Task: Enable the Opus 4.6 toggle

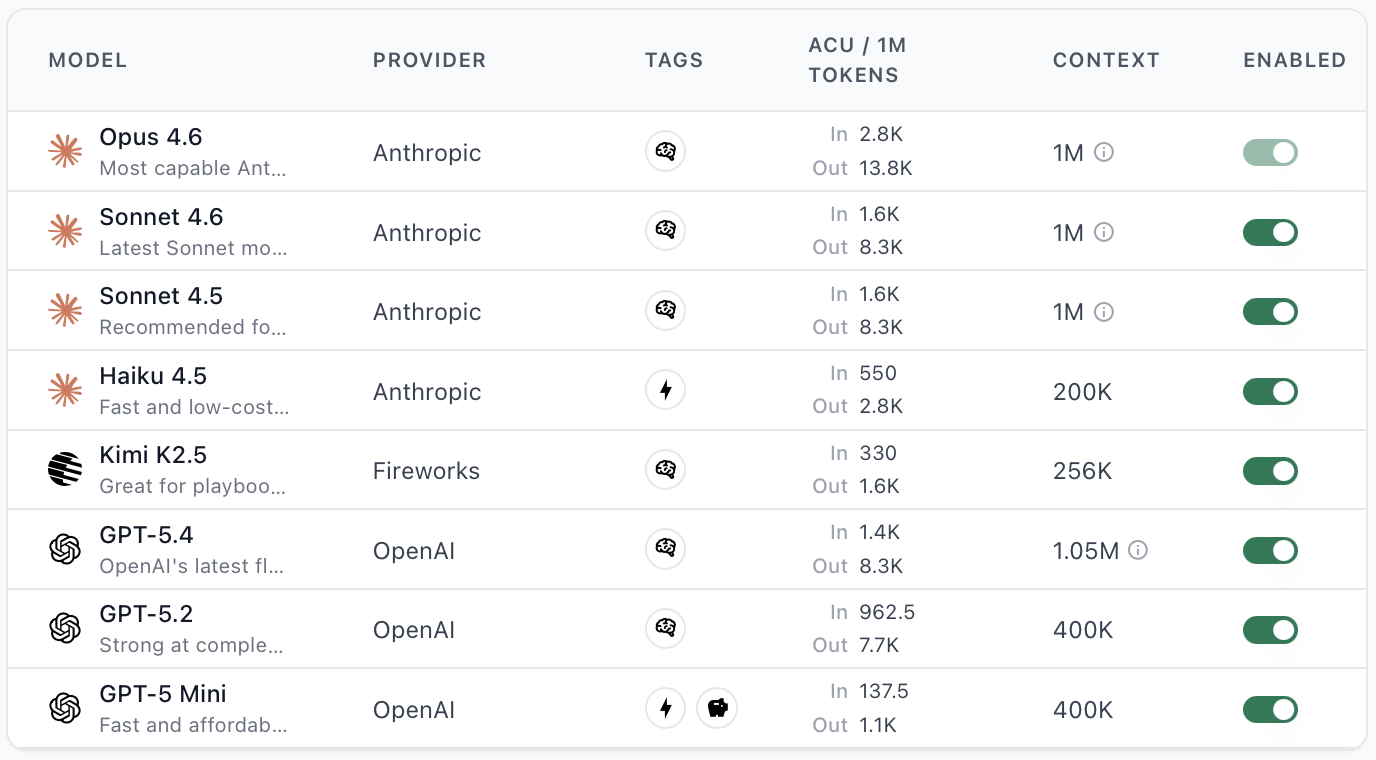Action: (x=1270, y=152)
